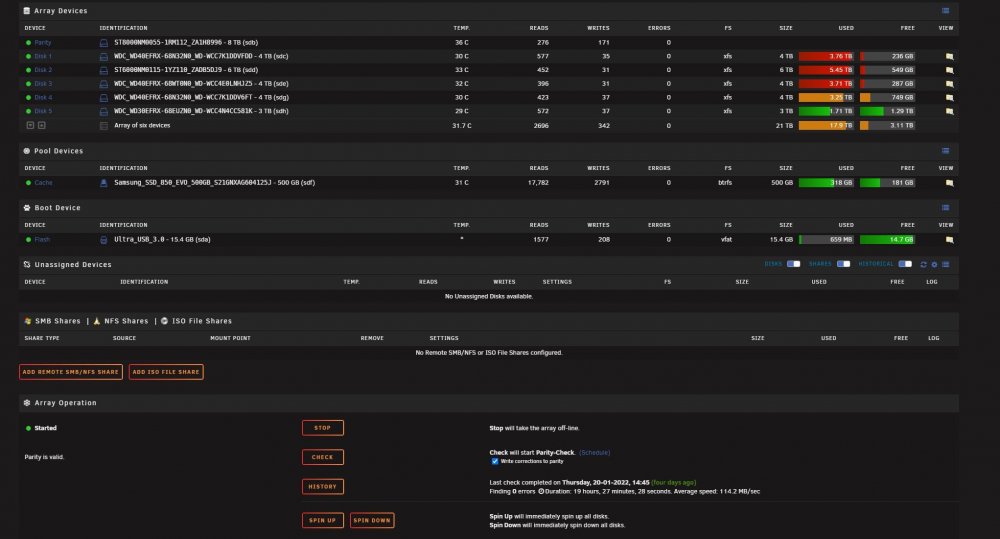Expand array rows with the right-arrow box

point(41,126)
